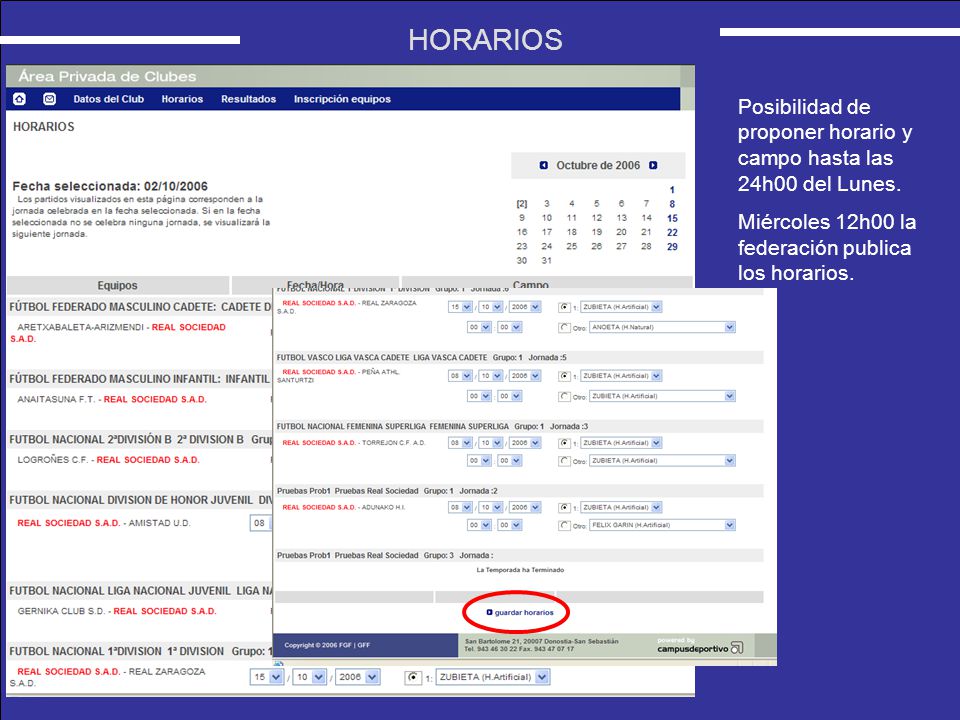Open year 2006 dropdown in background page bottom row

tap(358, 677)
